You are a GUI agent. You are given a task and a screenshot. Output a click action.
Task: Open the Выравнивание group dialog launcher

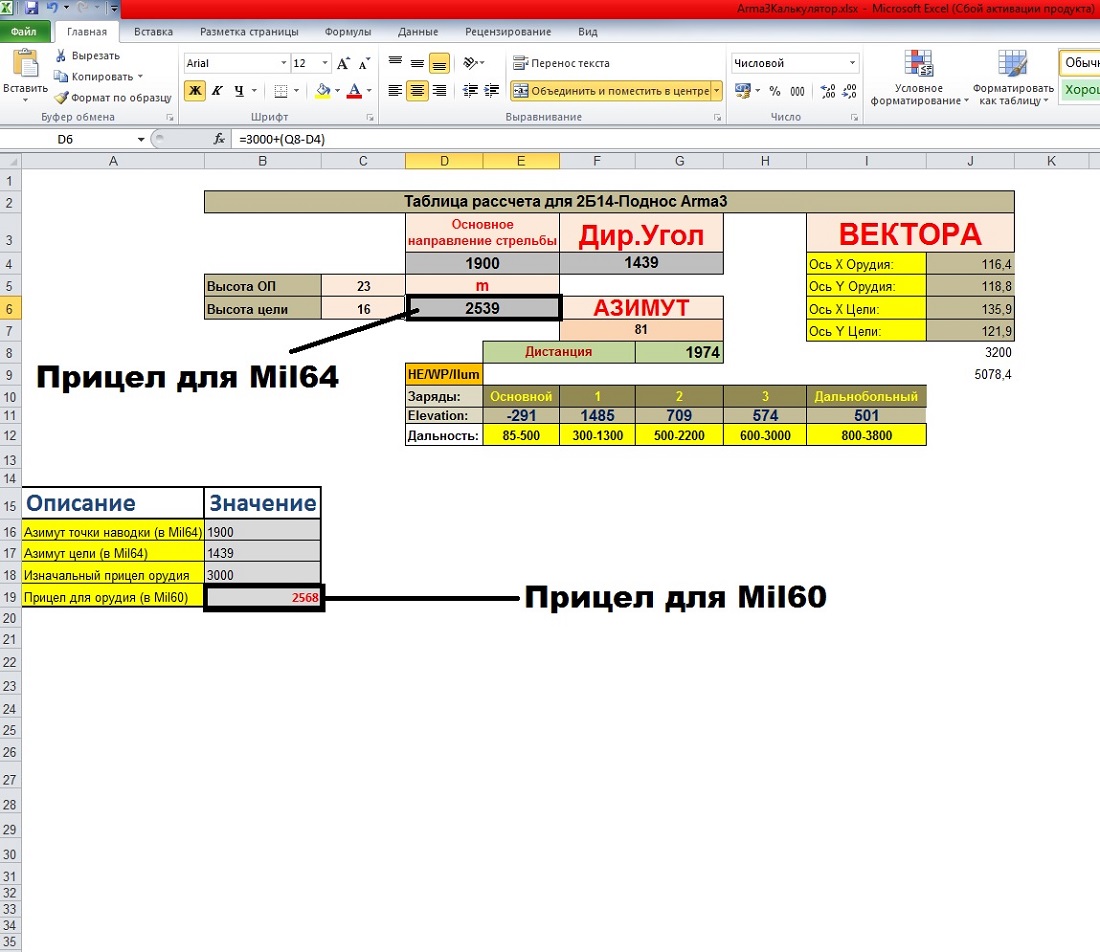[x=718, y=117]
